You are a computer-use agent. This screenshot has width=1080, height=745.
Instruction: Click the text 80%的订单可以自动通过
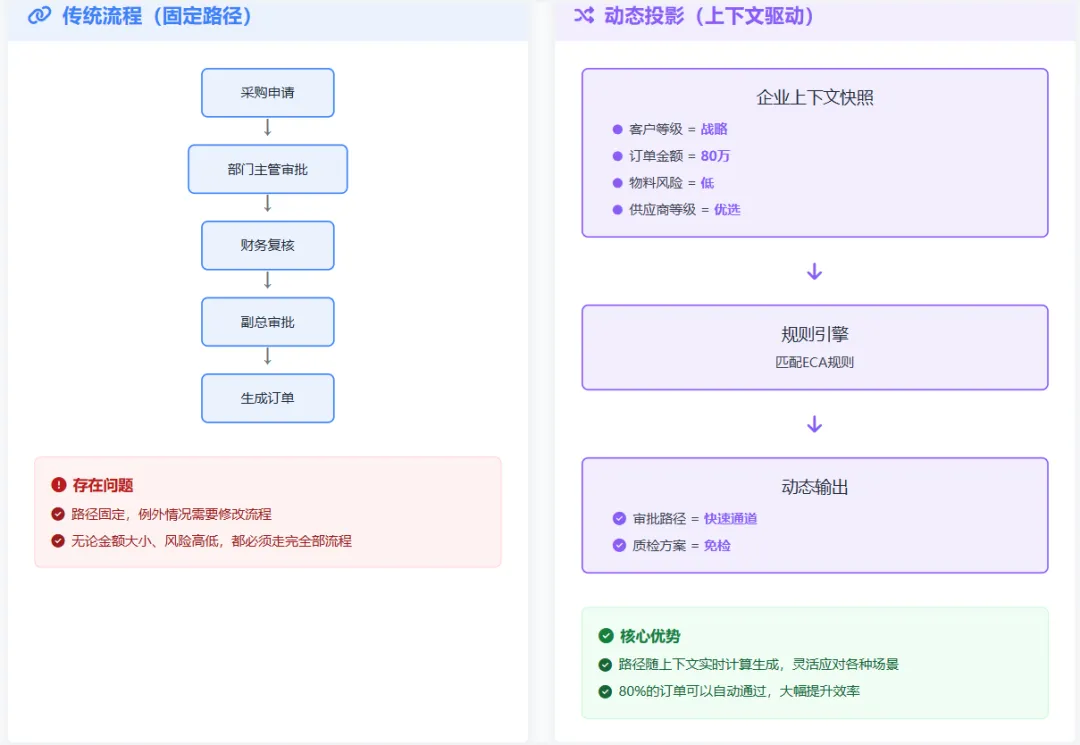tap(692, 691)
